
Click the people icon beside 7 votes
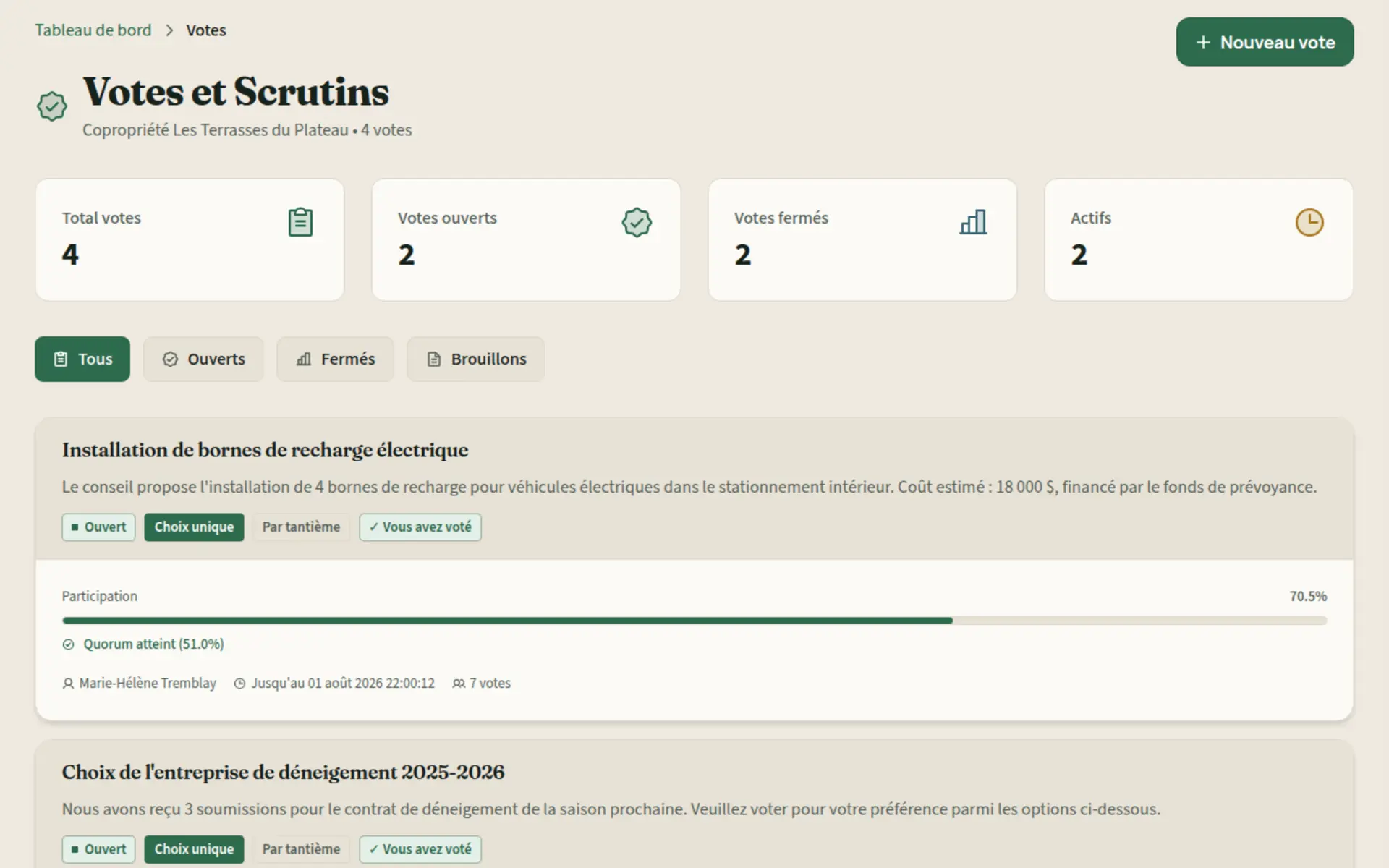click(459, 684)
